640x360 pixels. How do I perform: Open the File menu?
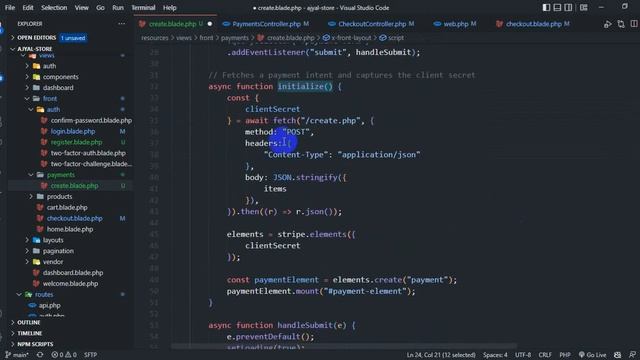tap(10, 7)
